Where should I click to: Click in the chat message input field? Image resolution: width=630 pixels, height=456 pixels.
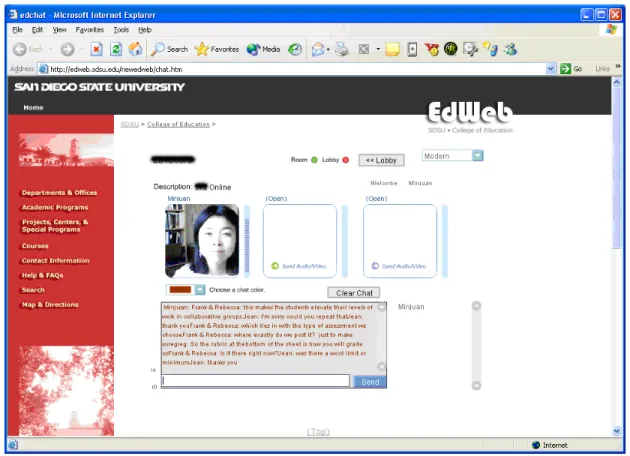[256, 381]
